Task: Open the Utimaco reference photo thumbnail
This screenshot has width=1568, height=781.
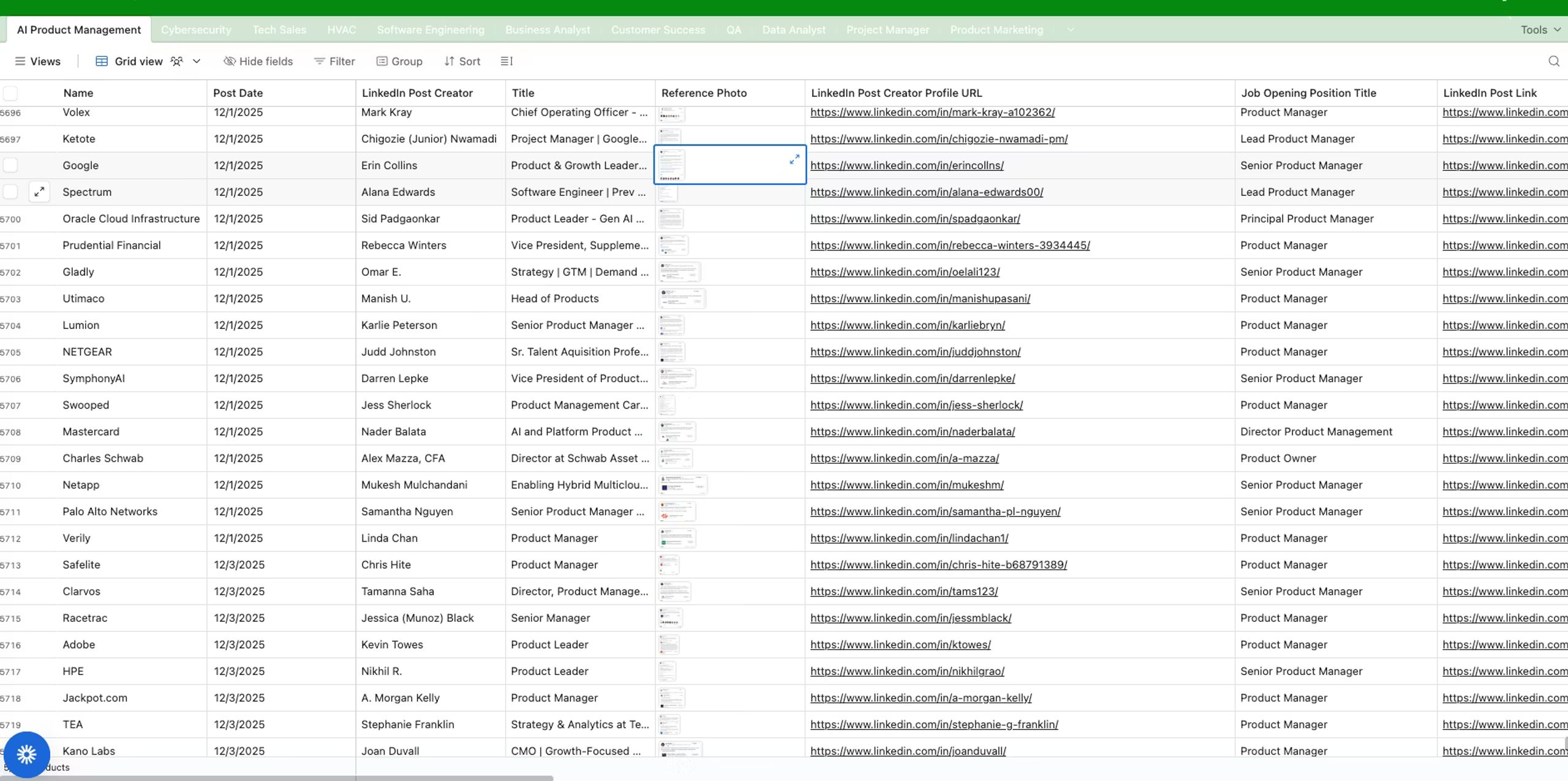Action: (682, 298)
